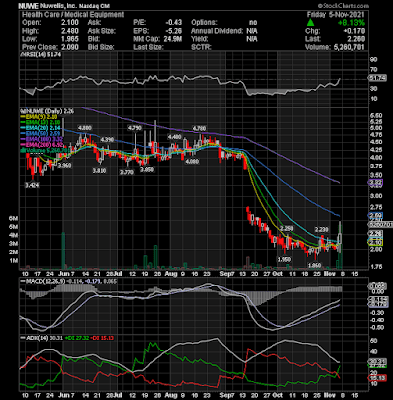Click the EPS value -5.26

click(x=174, y=31)
